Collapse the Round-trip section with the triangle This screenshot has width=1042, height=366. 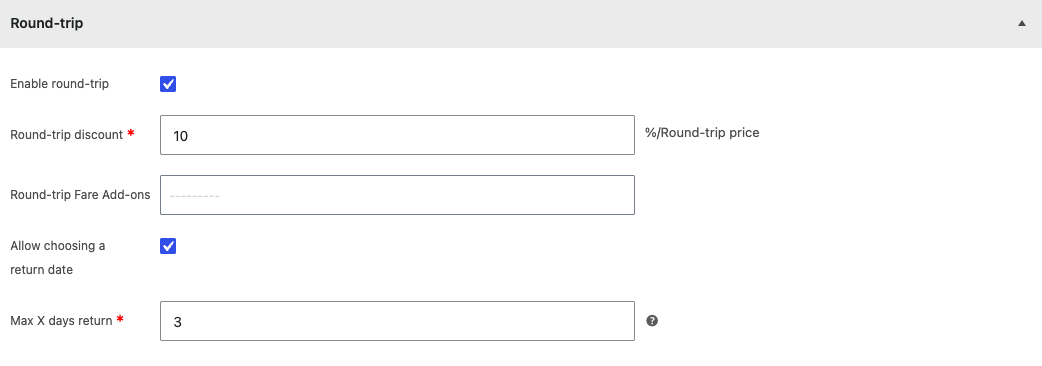(1021, 23)
